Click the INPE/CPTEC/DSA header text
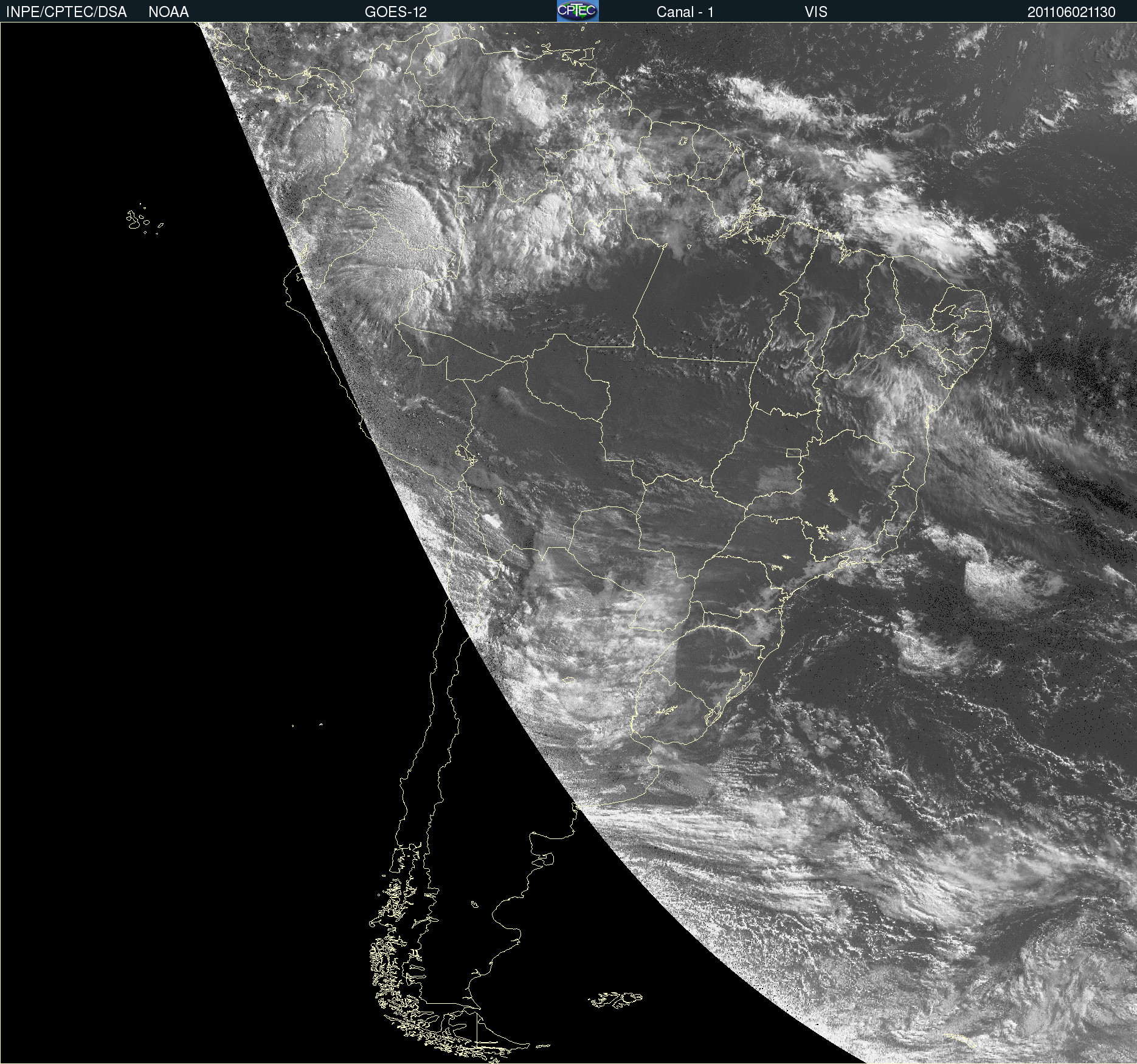Image resolution: width=1137 pixels, height=1064 pixels. (x=66, y=12)
